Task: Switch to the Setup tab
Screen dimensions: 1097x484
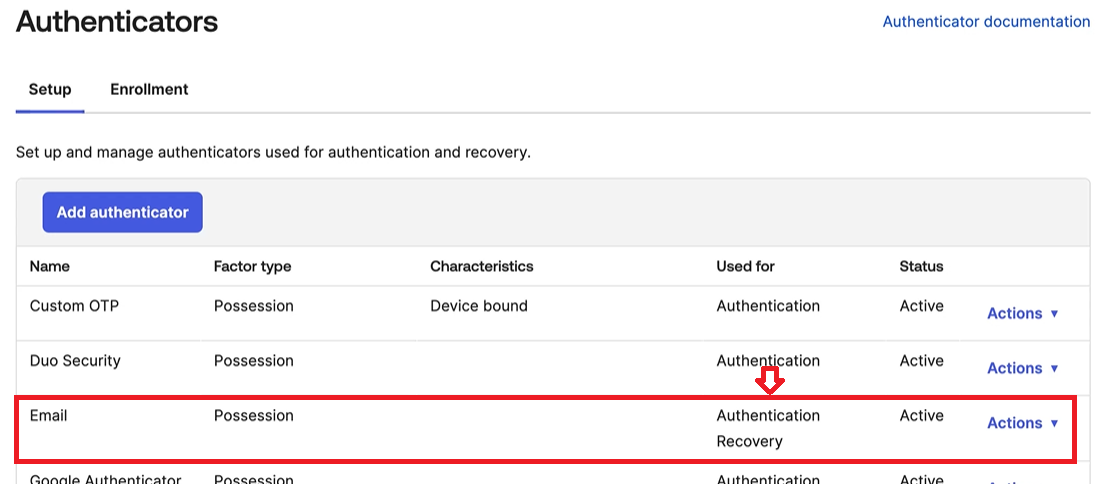Action: click(50, 89)
